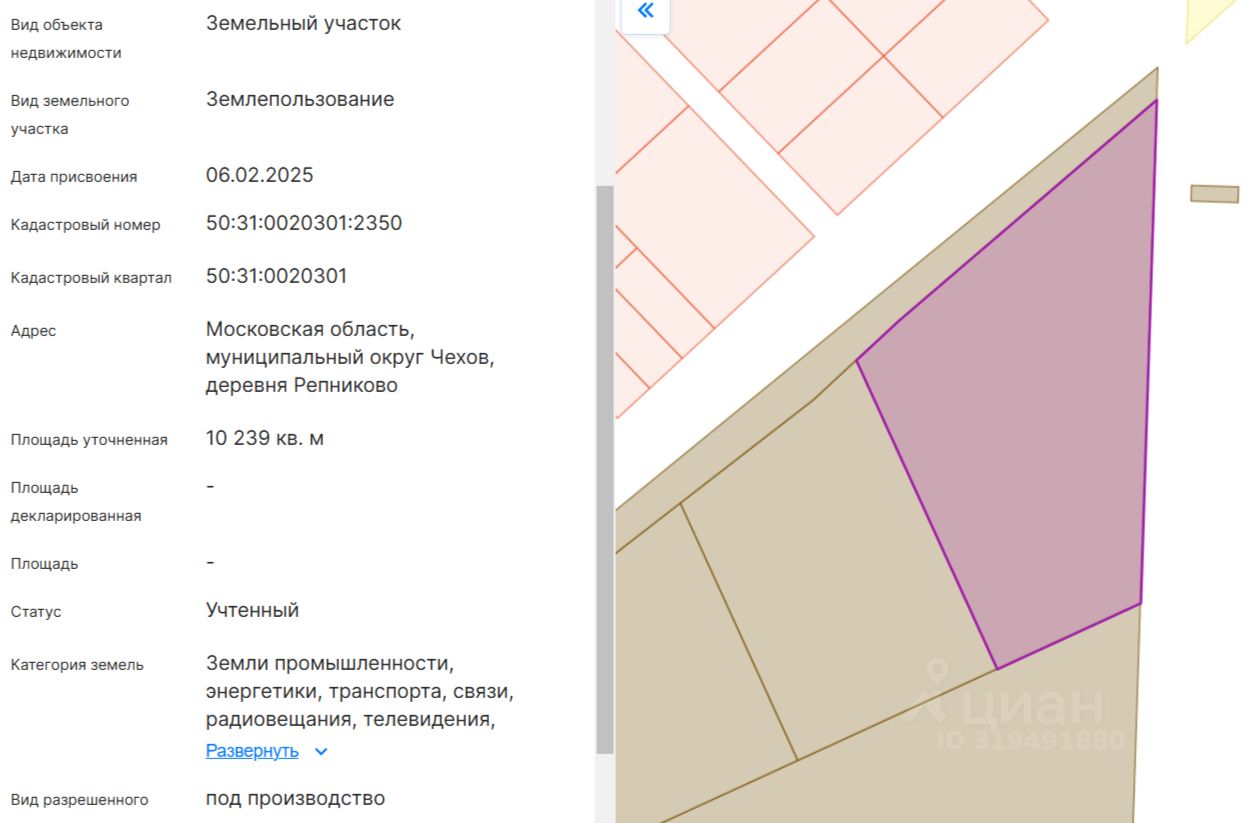The width and height of the screenshot is (1247, 823).
Task: Collapse the info panel with double-chevron icon
Action: coord(645,12)
